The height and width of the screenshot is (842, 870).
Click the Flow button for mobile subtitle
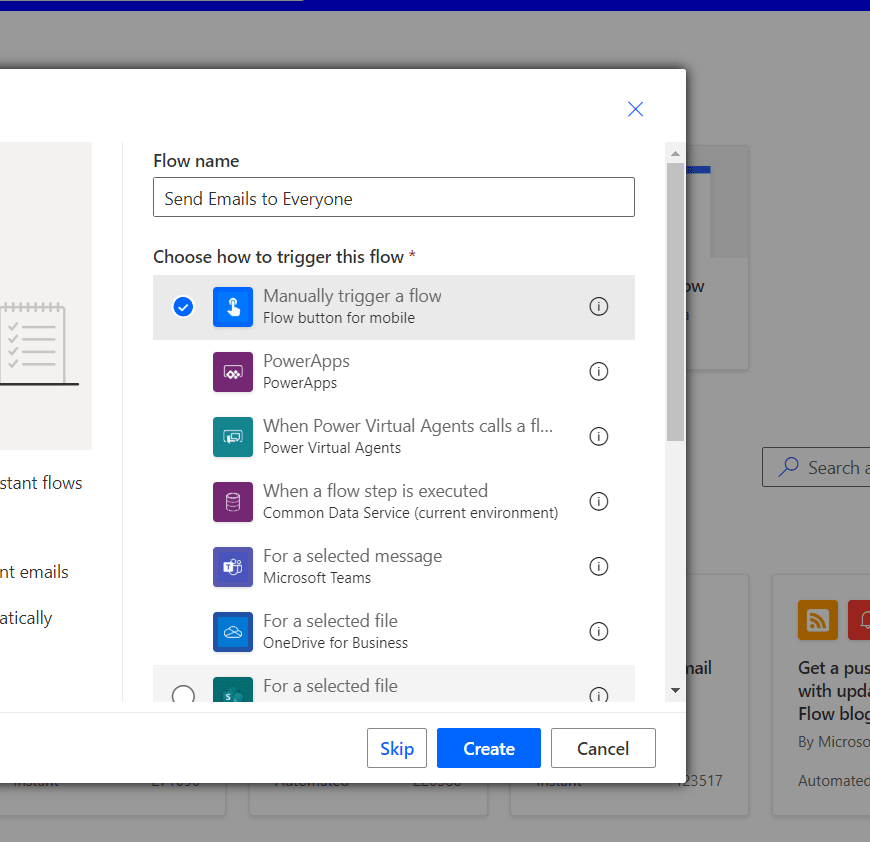coord(339,318)
